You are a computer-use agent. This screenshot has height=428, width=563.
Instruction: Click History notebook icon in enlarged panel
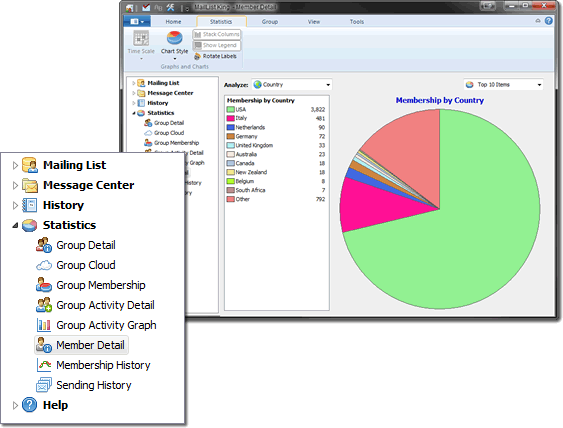coord(30,205)
